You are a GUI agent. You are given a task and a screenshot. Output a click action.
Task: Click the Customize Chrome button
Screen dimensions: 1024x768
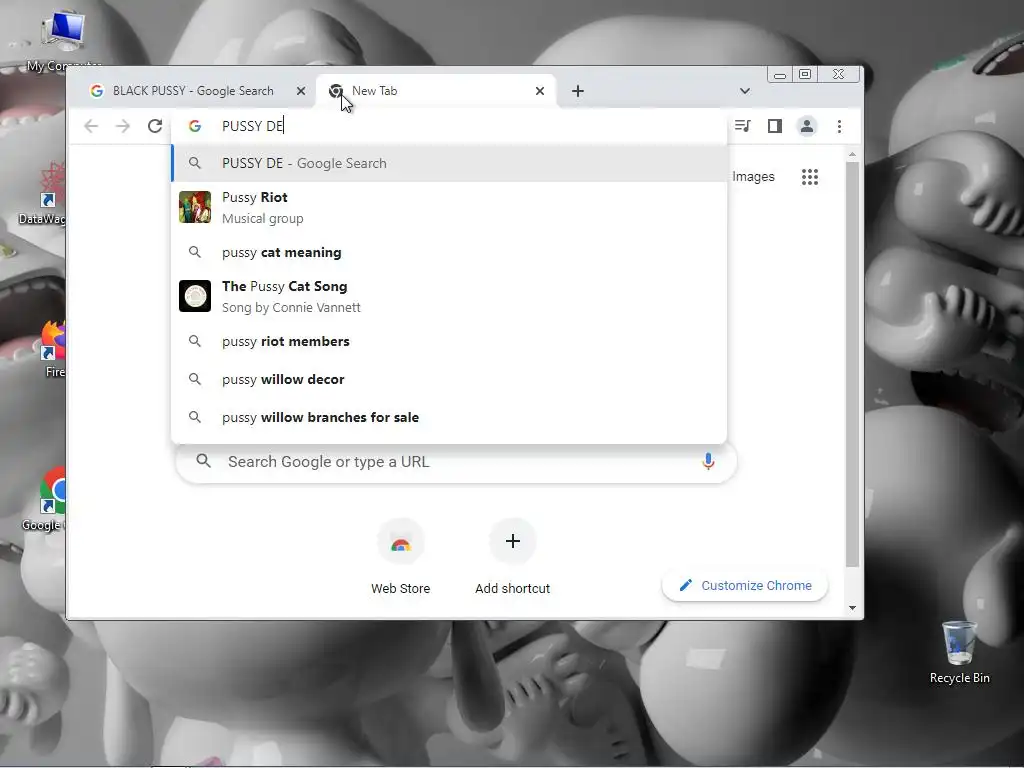[745, 585]
